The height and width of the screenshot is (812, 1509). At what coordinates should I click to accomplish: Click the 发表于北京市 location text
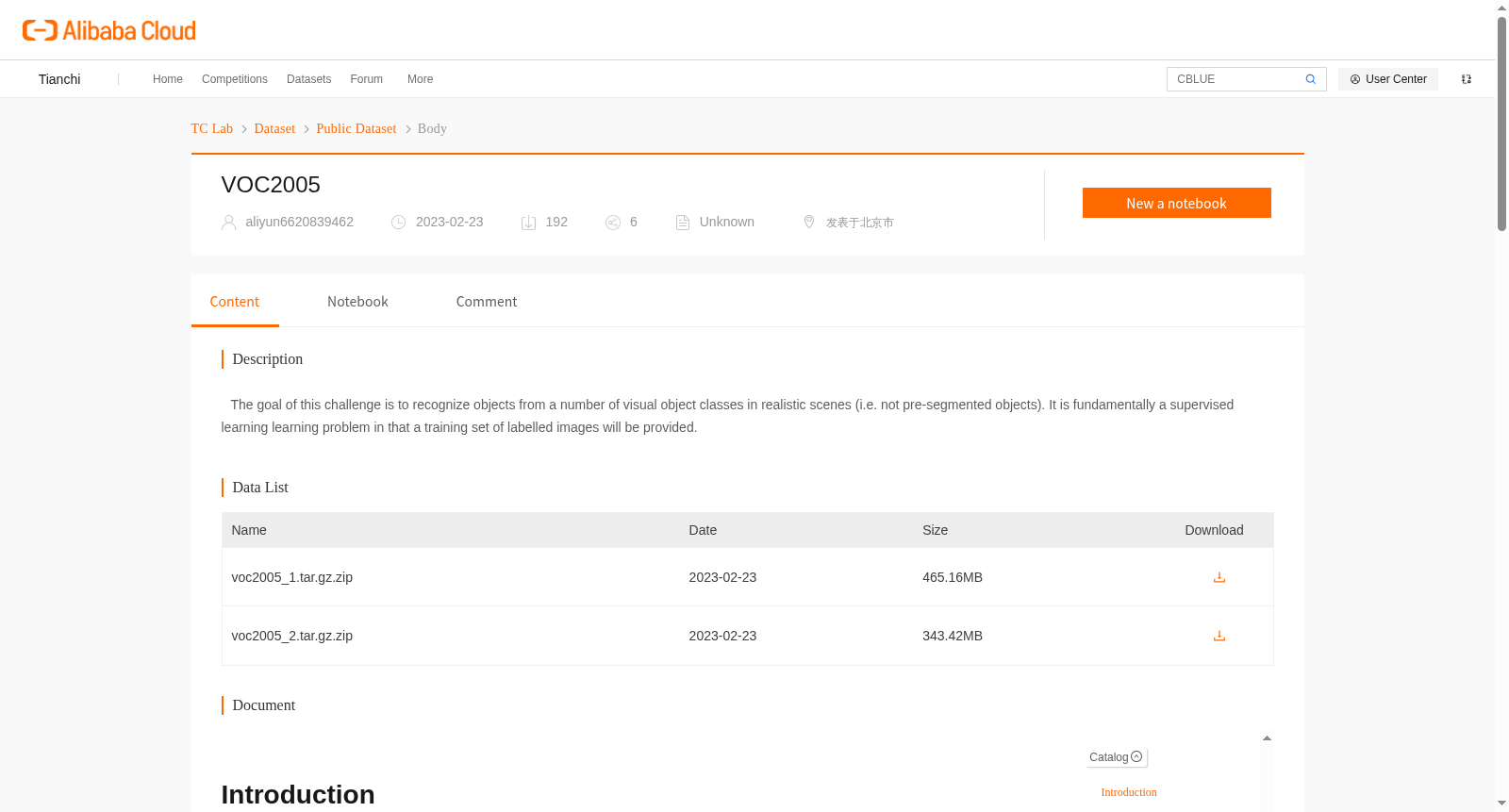click(860, 223)
